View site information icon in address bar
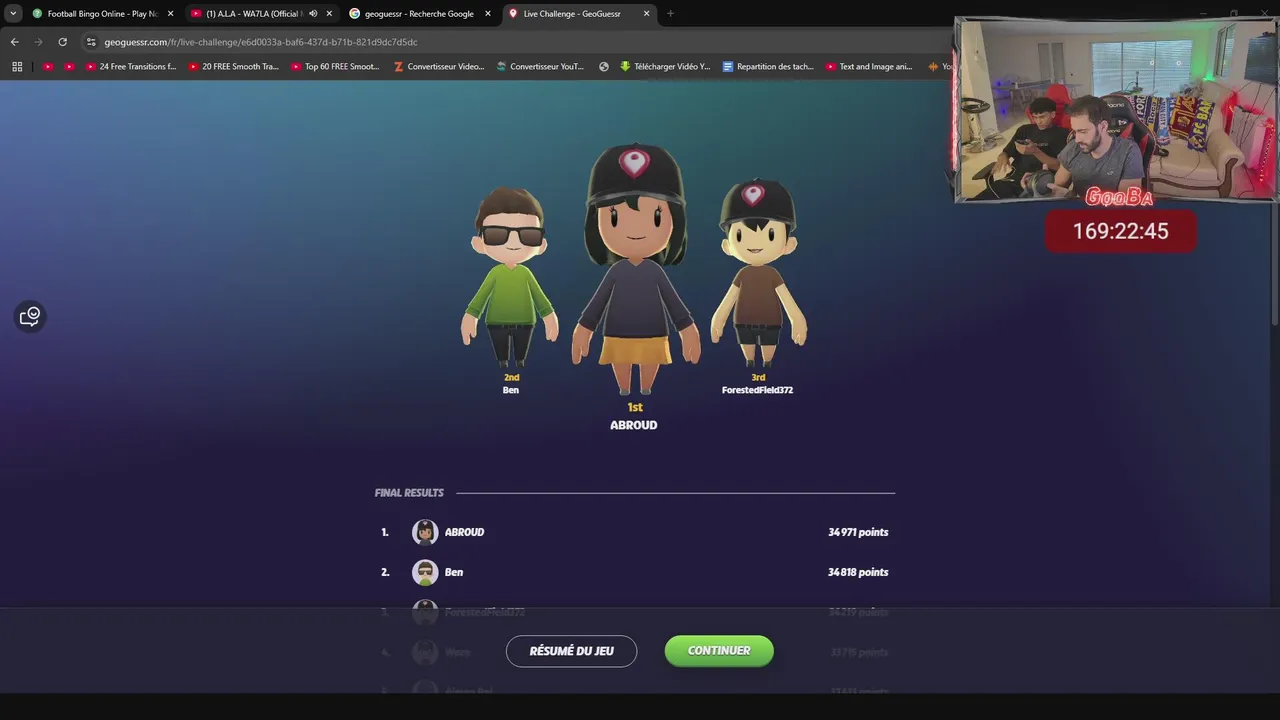The height and width of the screenshot is (720, 1280). click(x=91, y=42)
